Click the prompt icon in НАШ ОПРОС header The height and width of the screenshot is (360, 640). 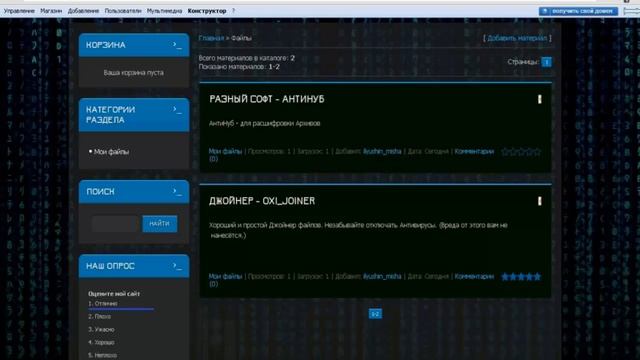point(177,266)
